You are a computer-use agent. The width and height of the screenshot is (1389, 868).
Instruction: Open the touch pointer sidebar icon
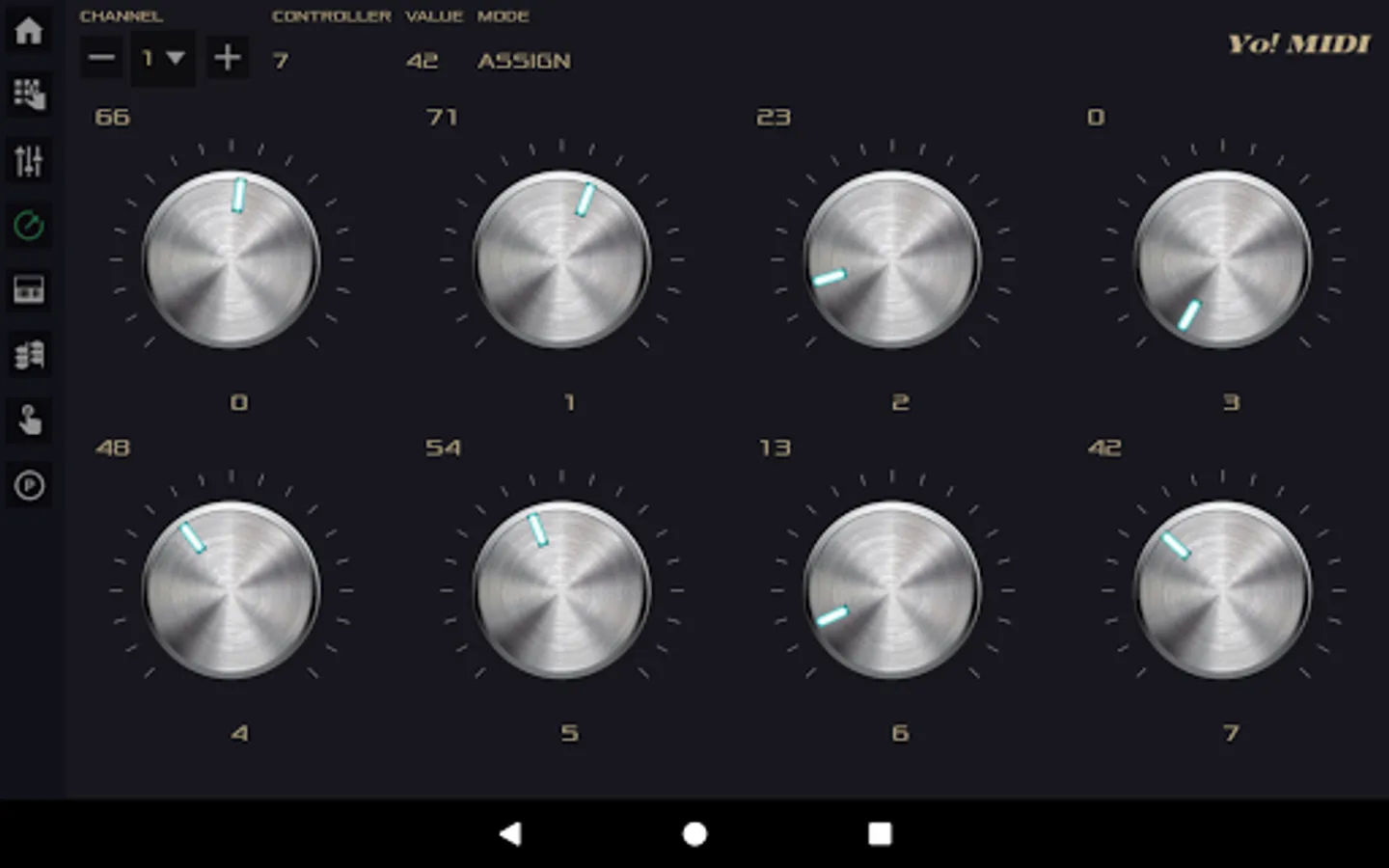pyautogui.click(x=29, y=420)
